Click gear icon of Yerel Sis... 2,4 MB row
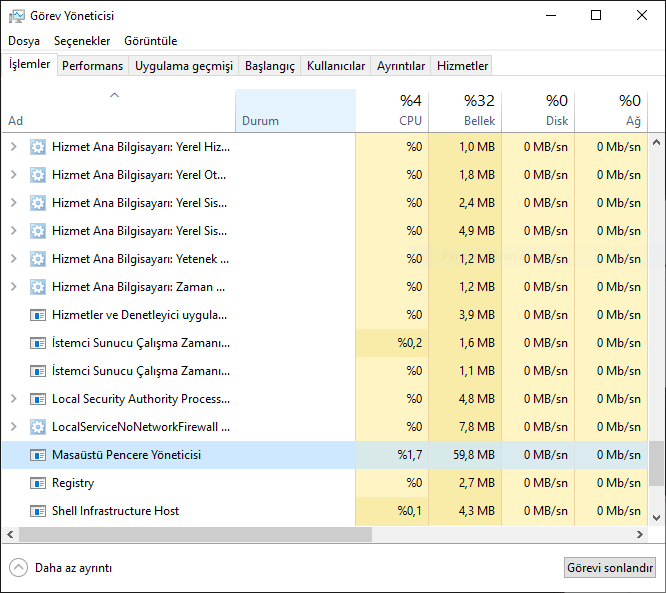This screenshot has width=666, height=593. coord(38,203)
